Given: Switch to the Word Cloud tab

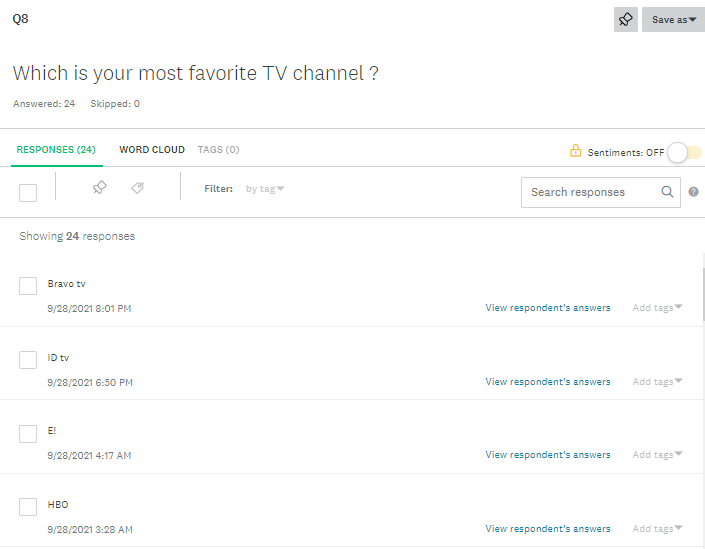Looking at the screenshot, I should click(152, 150).
